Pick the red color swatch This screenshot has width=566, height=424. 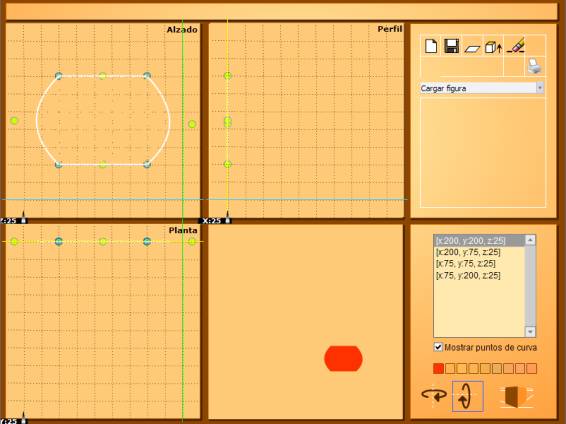[x=438, y=368]
